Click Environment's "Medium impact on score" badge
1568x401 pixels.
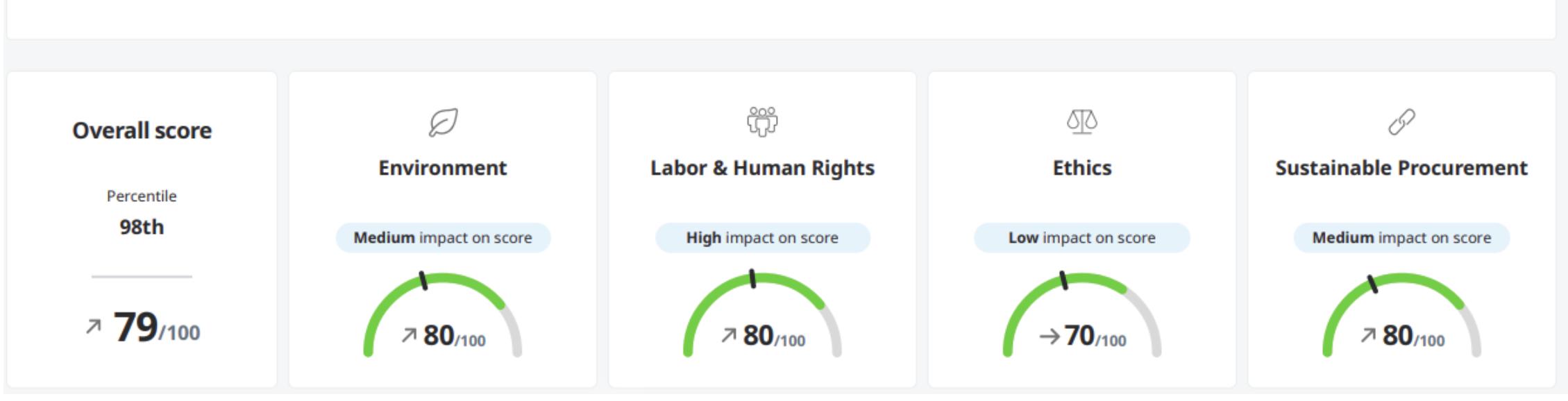coord(443,238)
